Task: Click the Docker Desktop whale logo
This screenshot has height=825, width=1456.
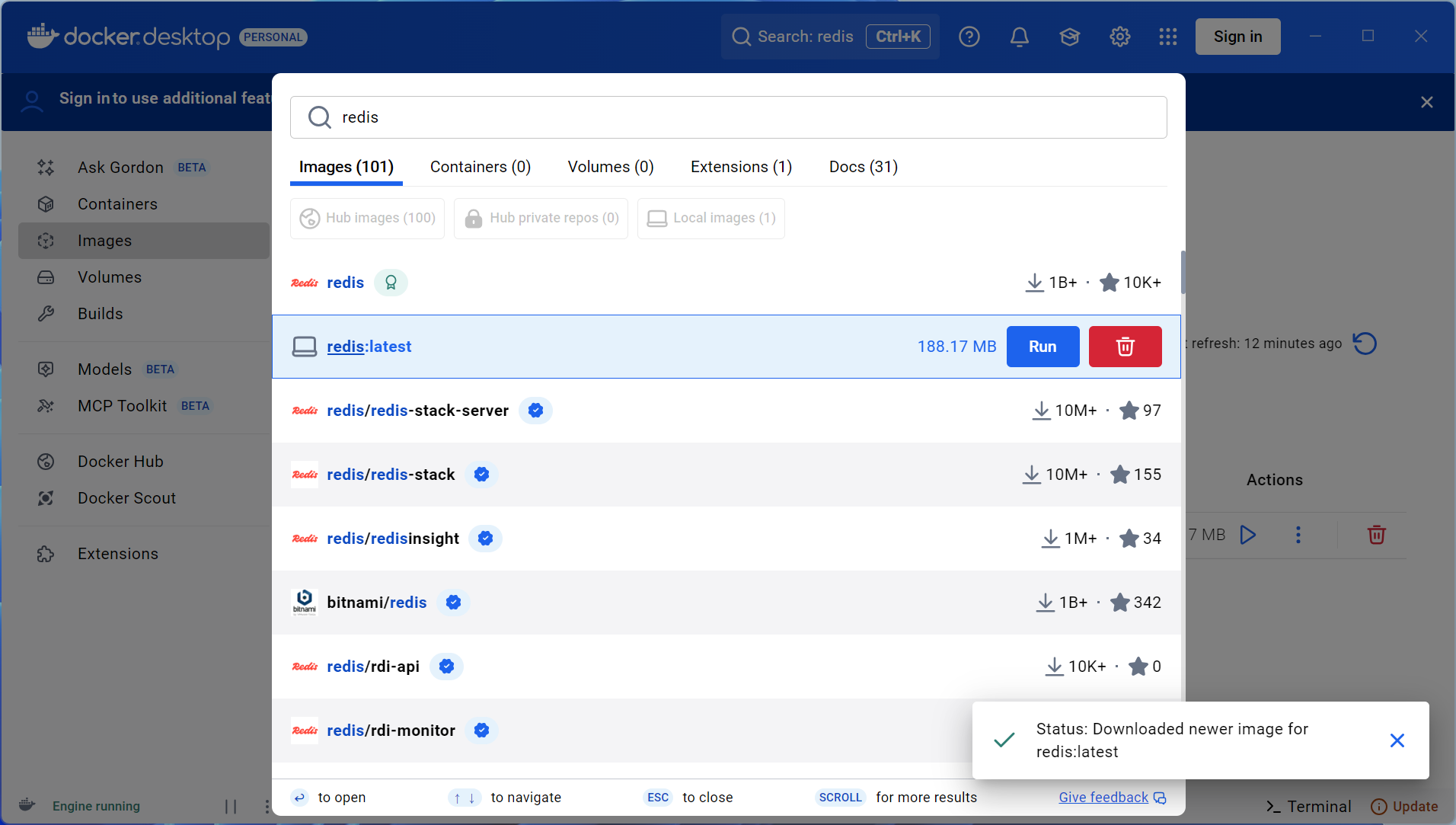Action: click(x=43, y=36)
